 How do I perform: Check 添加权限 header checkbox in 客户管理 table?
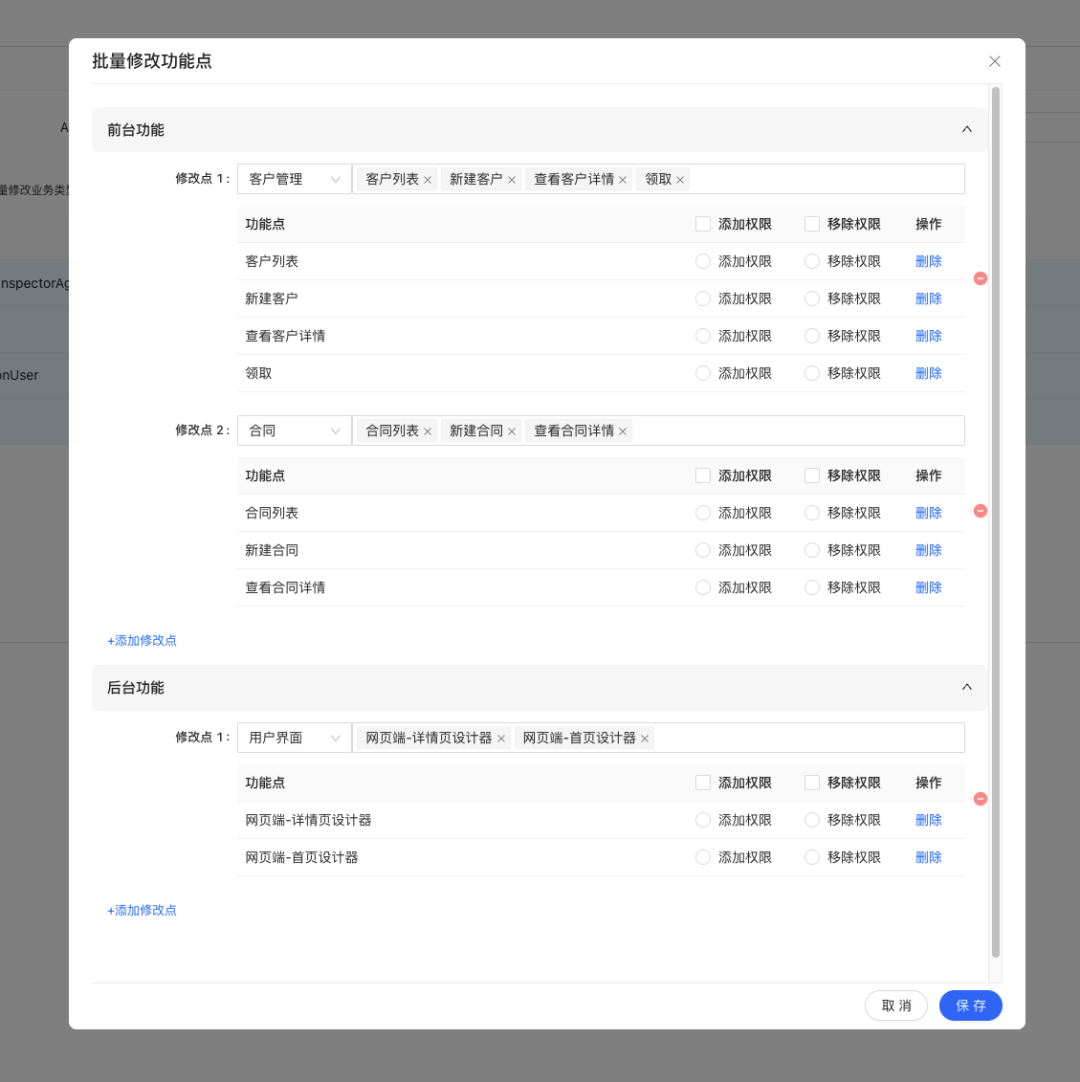click(x=703, y=224)
